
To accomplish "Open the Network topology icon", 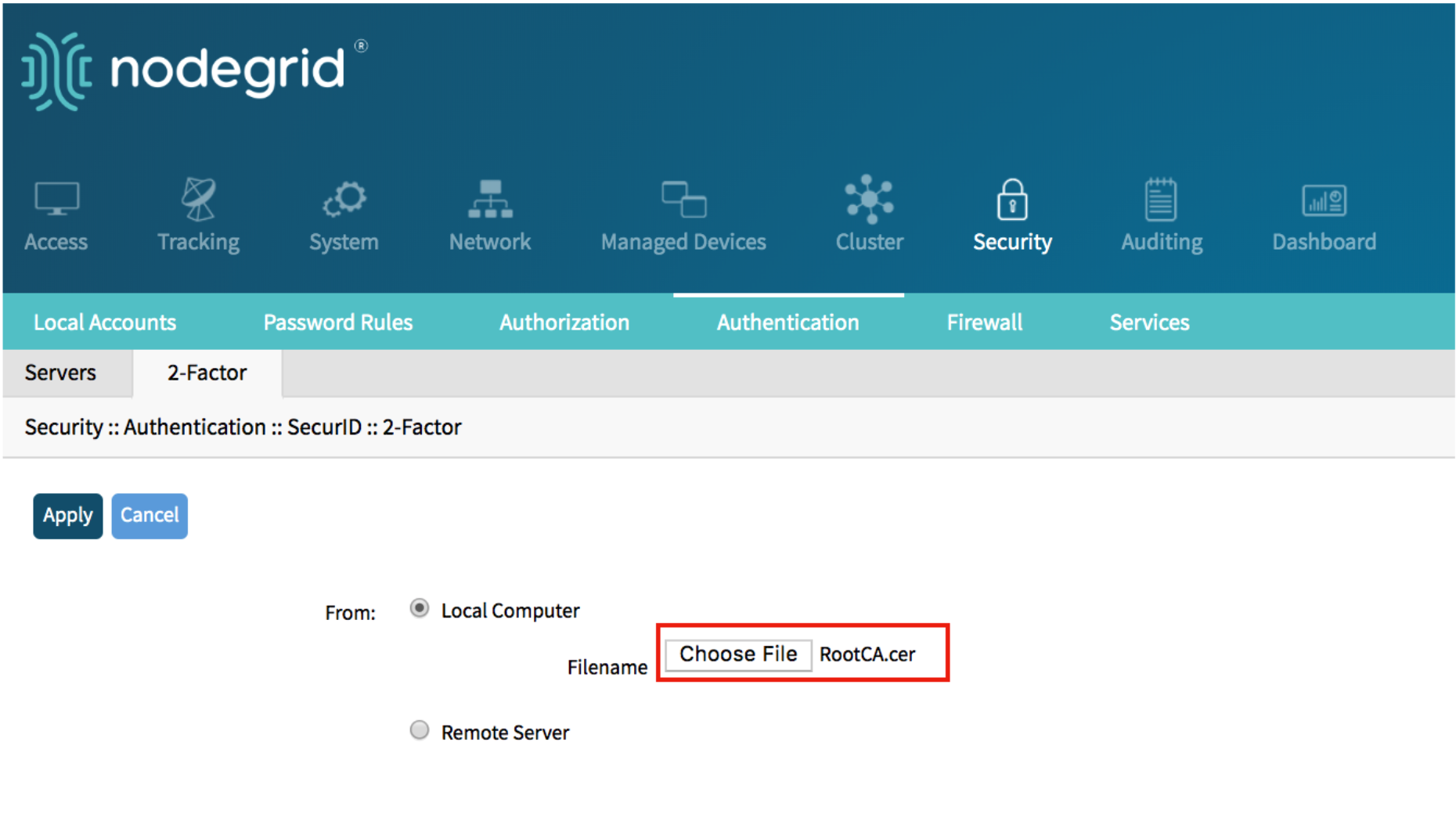I will click(x=490, y=199).
